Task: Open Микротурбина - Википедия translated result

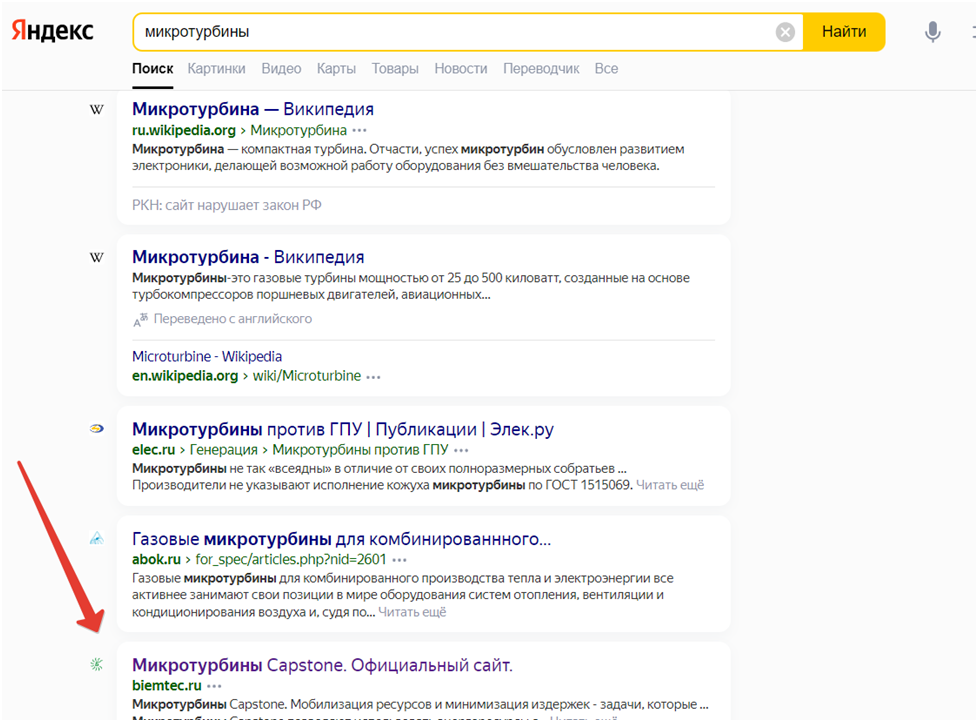Action: (248, 257)
